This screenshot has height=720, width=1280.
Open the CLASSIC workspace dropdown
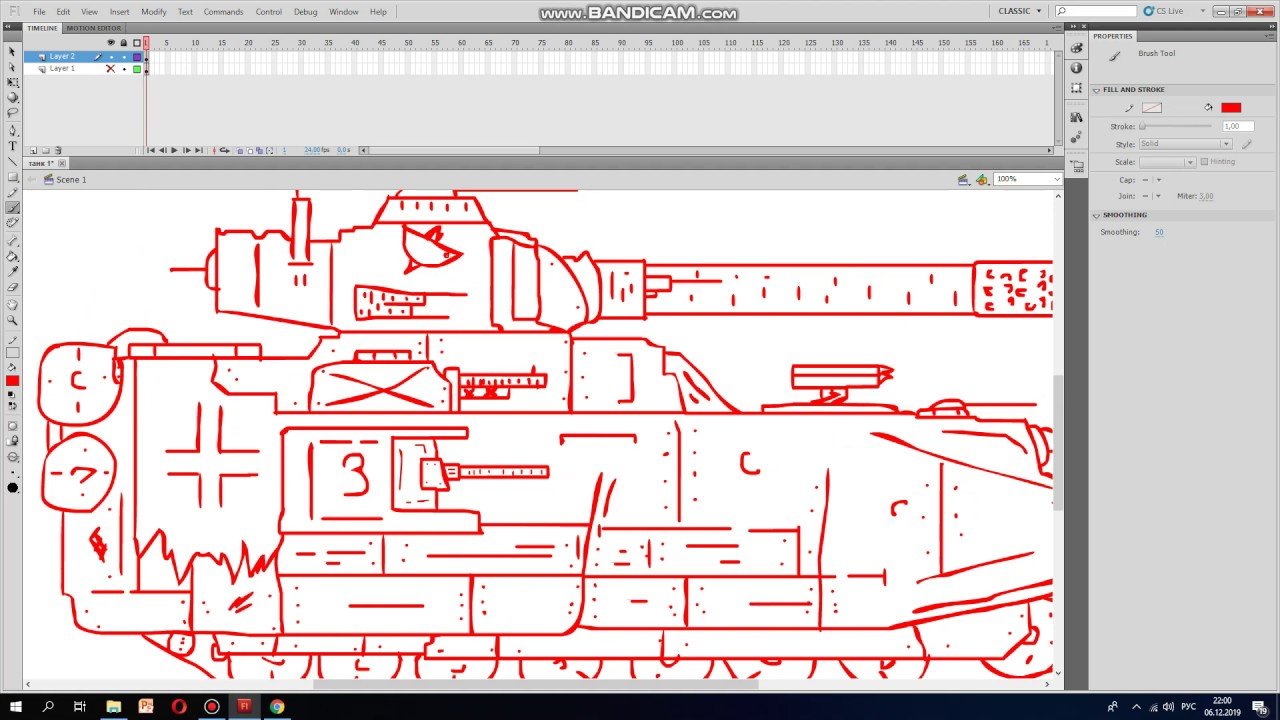[1020, 11]
